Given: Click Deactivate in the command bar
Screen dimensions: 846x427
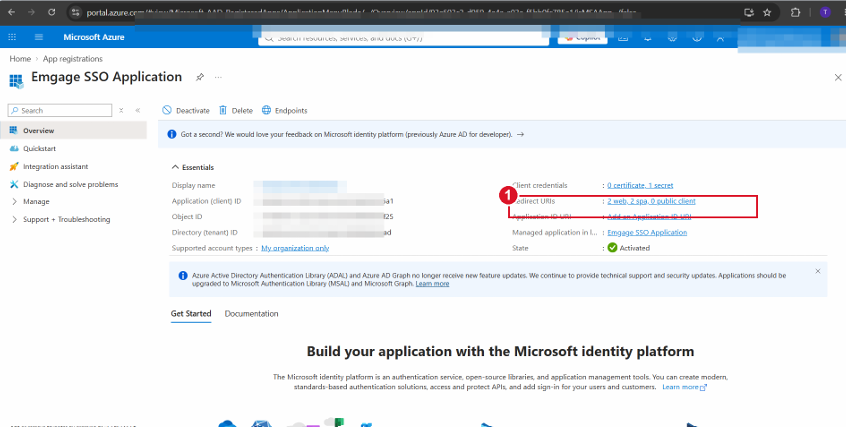Looking at the screenshot, I should pyautogui.click(x=186, y=110).
